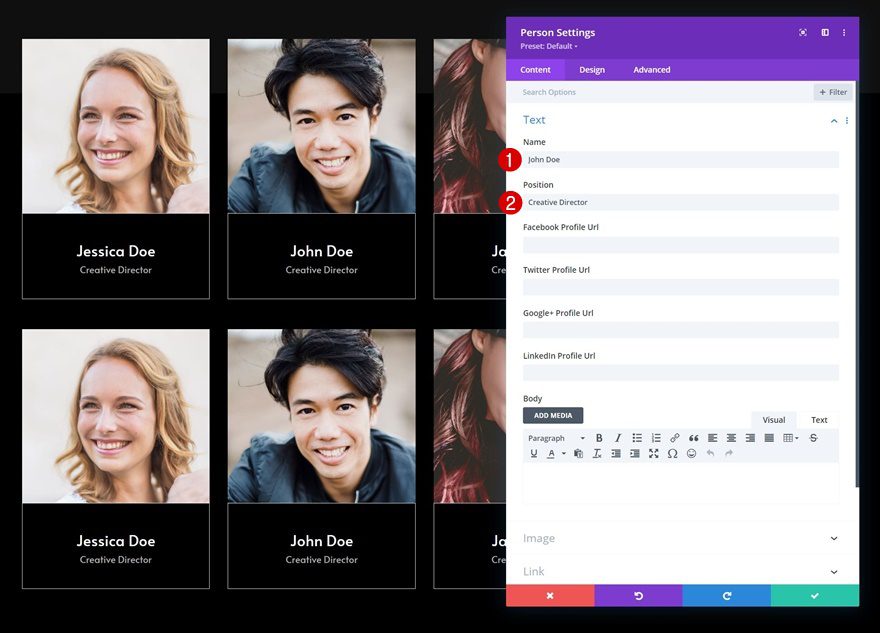880x633 pixels.
Task: Switch to the Design tab
Action: [591, 69]
